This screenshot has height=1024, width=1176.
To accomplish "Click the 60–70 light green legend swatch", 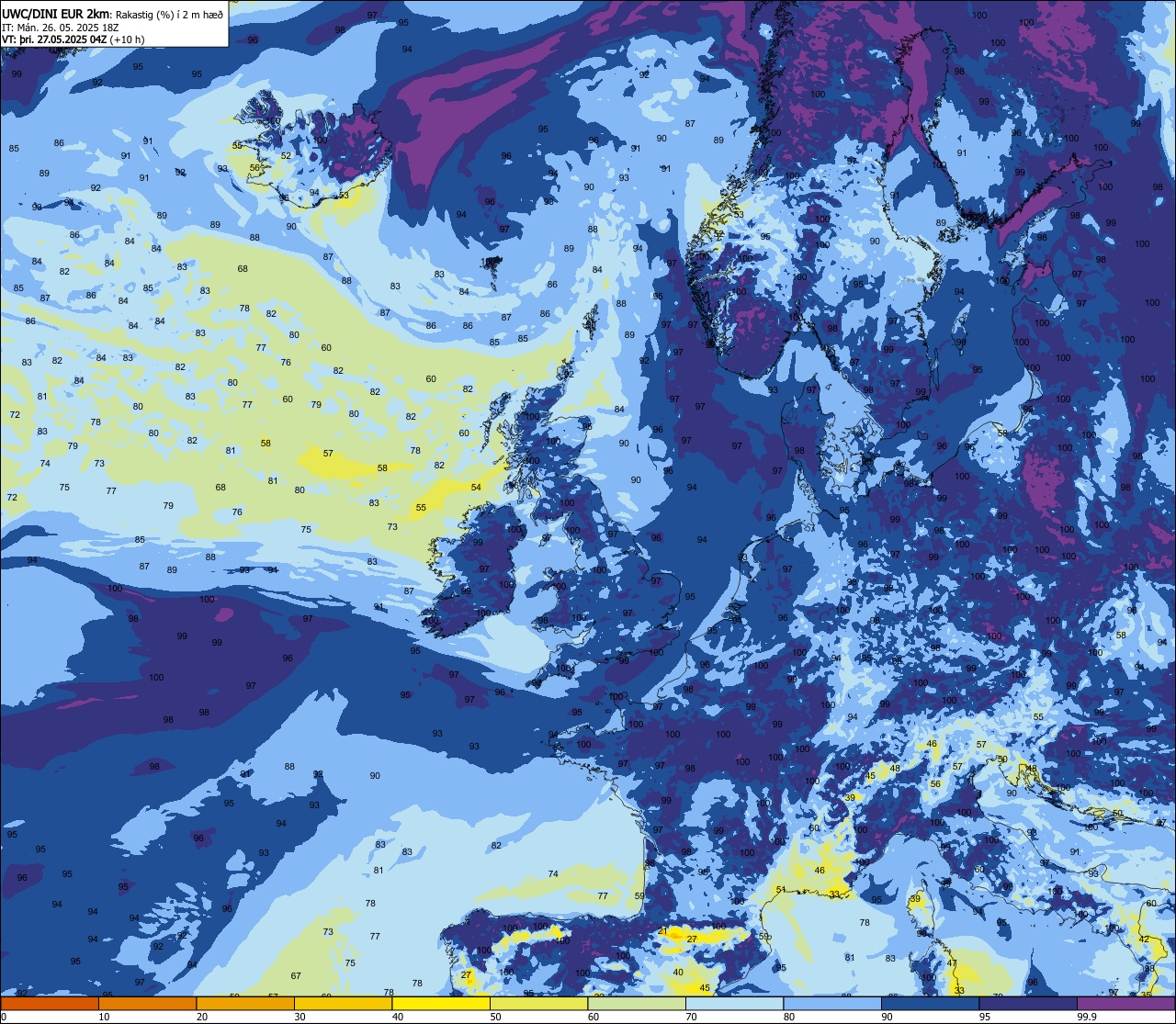I will [637, 1003].
